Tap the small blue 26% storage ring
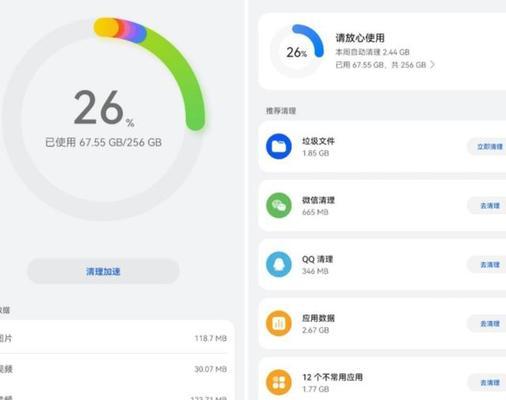The image size is (506, 400). (x=297, y=51)
